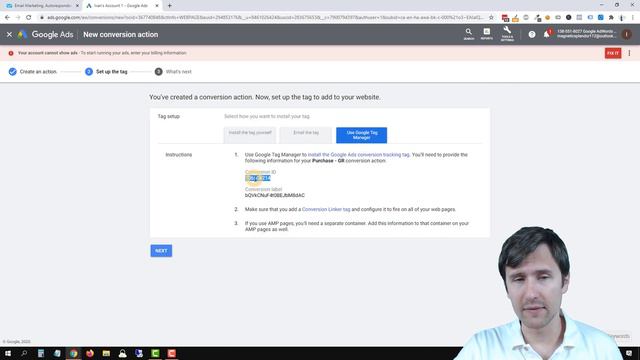Click the black circle extension icon

[569, 18]
